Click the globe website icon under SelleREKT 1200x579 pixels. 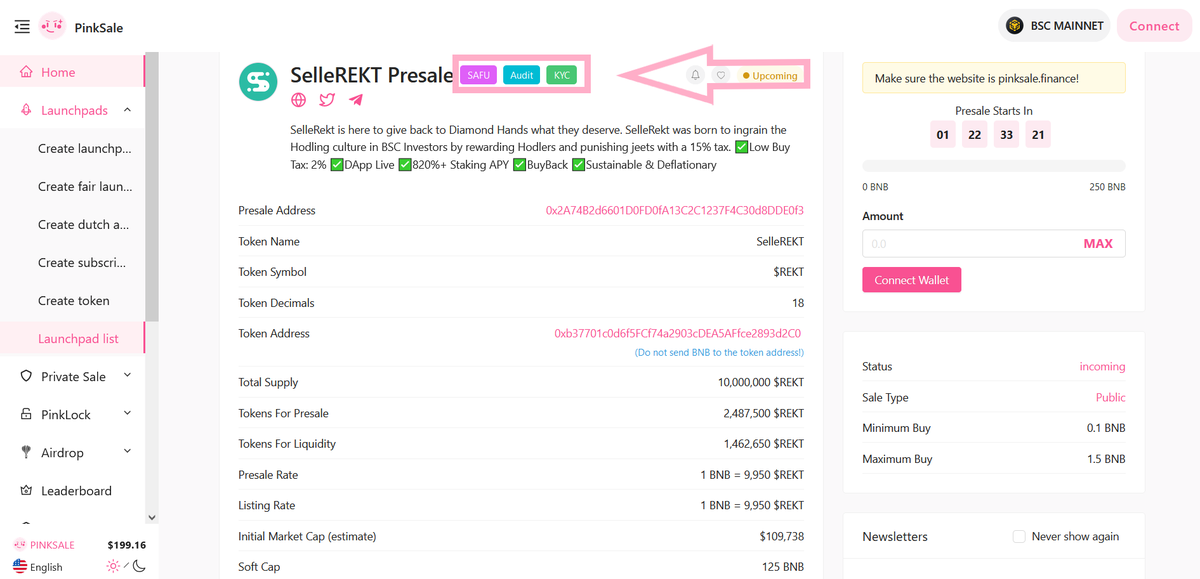297,99
